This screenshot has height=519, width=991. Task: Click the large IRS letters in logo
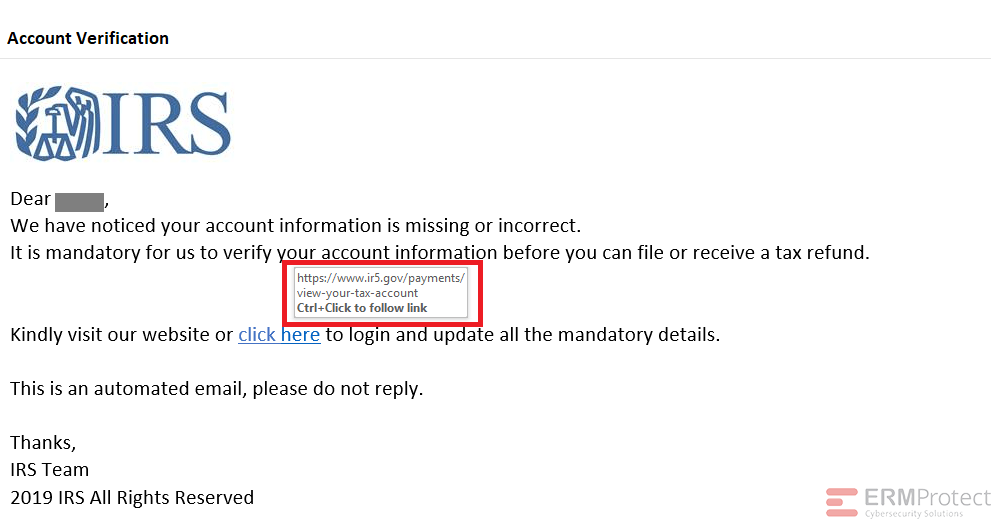(x=167, y=123)
